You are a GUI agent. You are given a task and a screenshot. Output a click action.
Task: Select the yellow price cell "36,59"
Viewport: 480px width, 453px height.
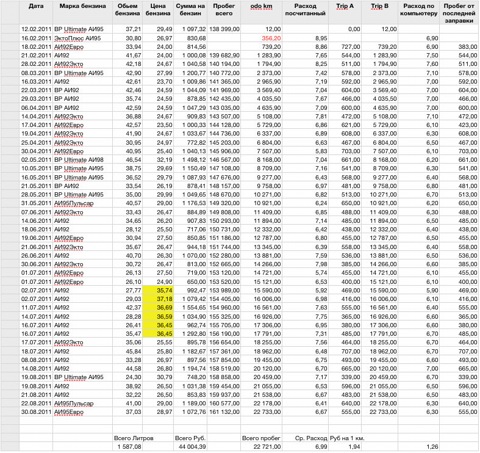[158, 316]
